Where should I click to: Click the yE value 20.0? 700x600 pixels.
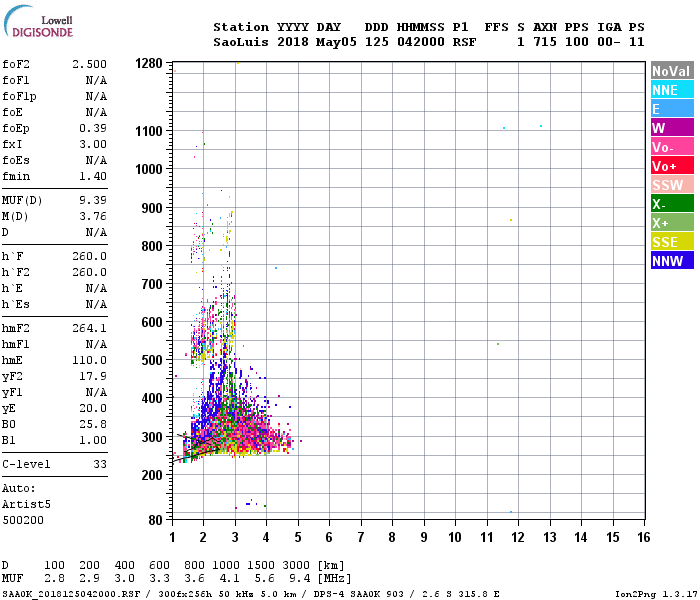coord(93,408)
